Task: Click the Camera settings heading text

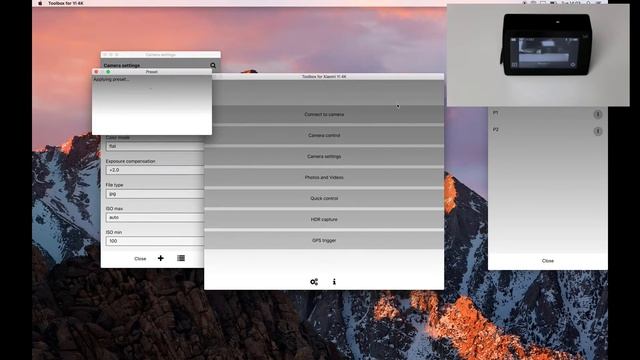Action: tap(122, 65)
